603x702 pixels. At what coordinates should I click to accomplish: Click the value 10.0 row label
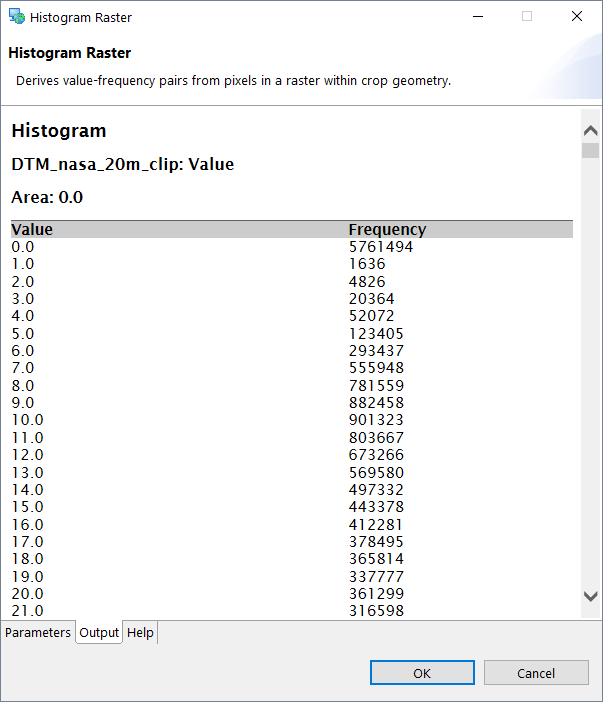[28, 420]
